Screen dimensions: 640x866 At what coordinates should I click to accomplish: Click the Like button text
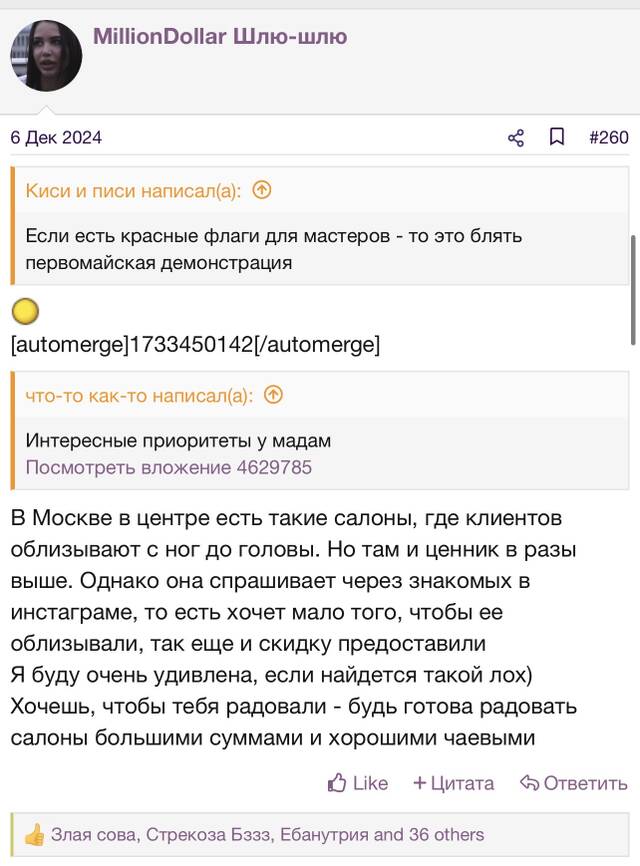[370, 783]
